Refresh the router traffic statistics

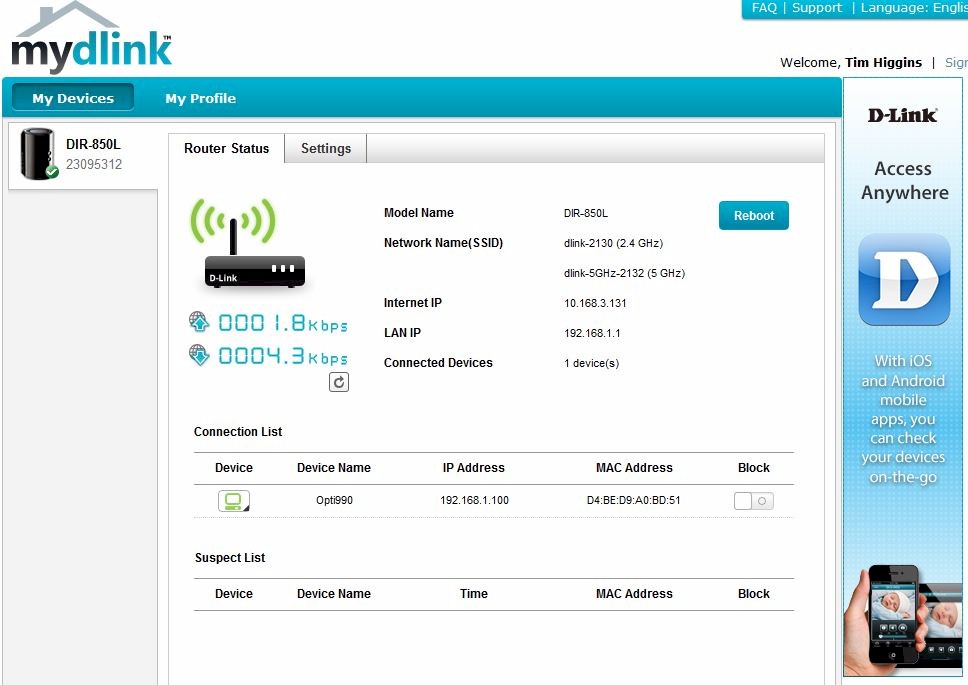(x=339, y=382)
